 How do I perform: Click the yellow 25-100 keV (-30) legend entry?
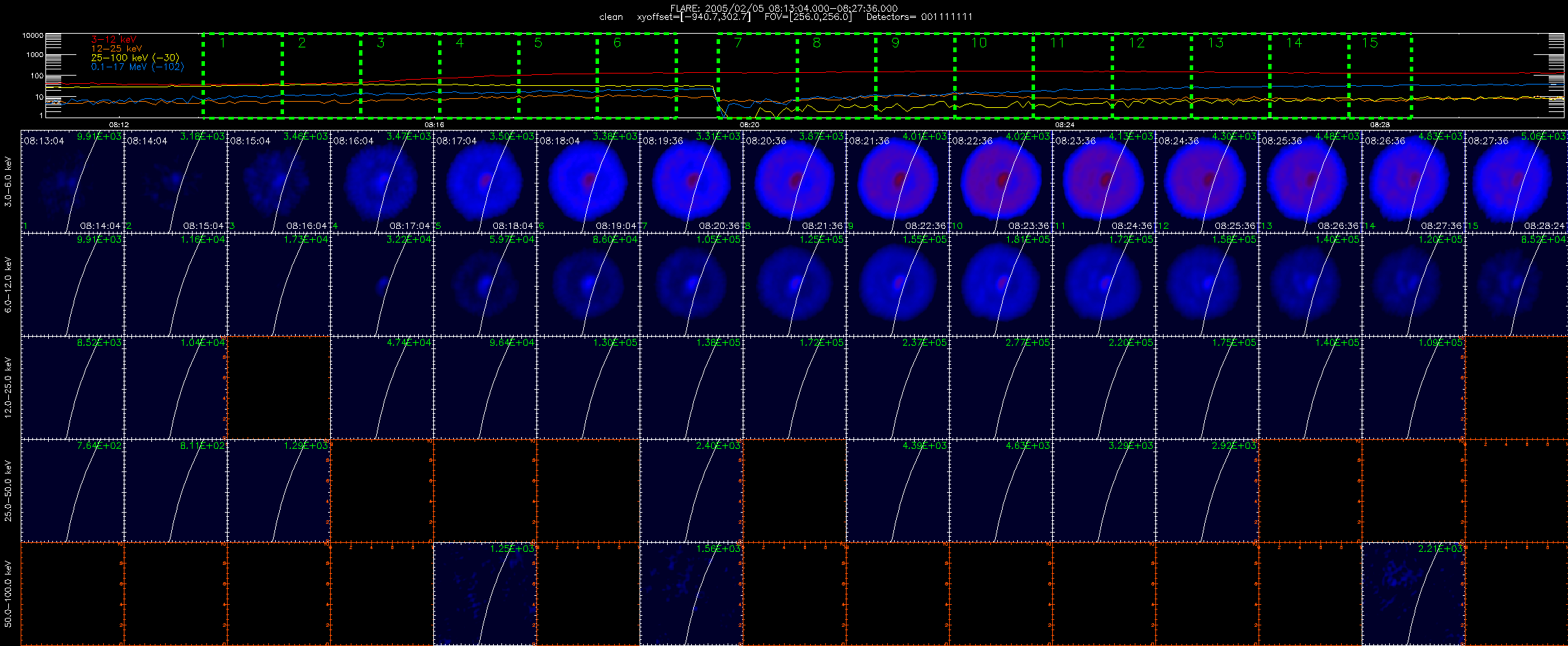pos(135,58)
